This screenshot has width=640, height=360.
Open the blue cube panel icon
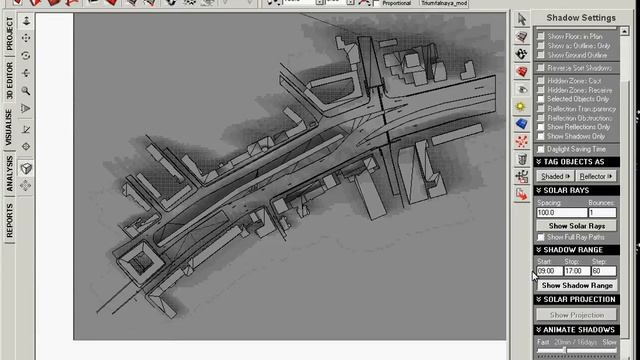(x=522, y=124)
